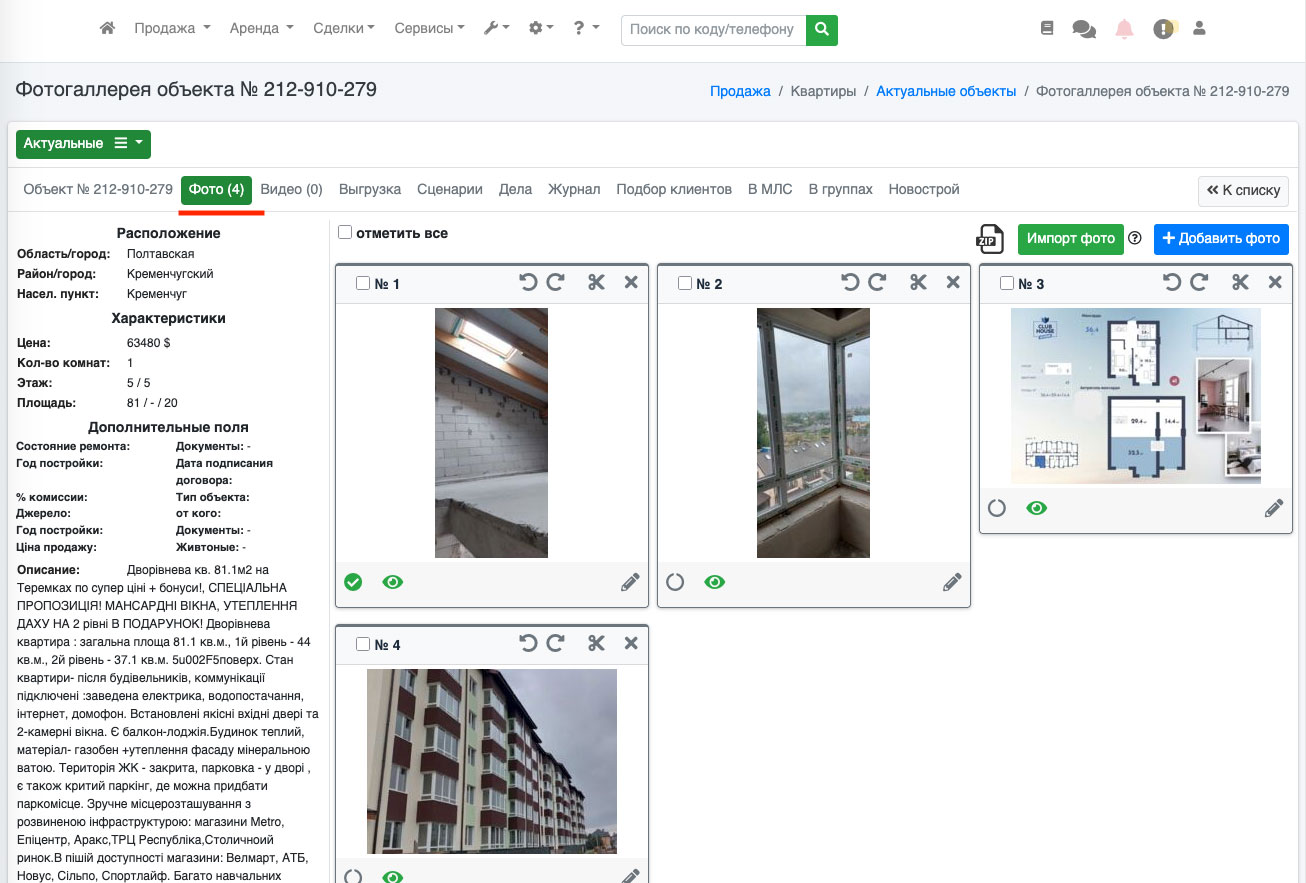Follow the 'Актуальные объекты' breadcrumb link
The image size is (1306, 883).
[946, 91]
